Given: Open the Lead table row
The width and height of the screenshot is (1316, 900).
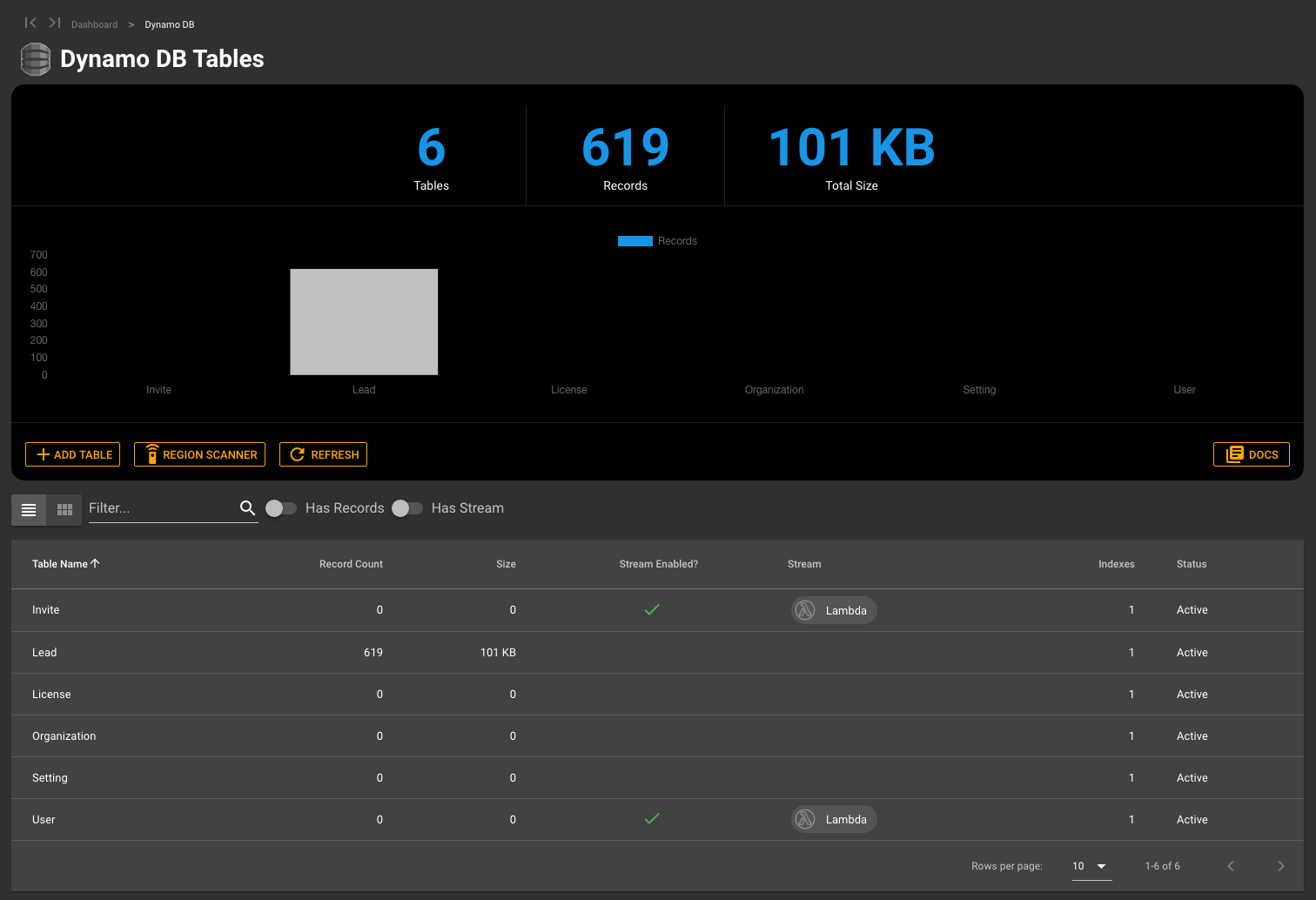Looking at the screenshot, I should coord(657,652).
